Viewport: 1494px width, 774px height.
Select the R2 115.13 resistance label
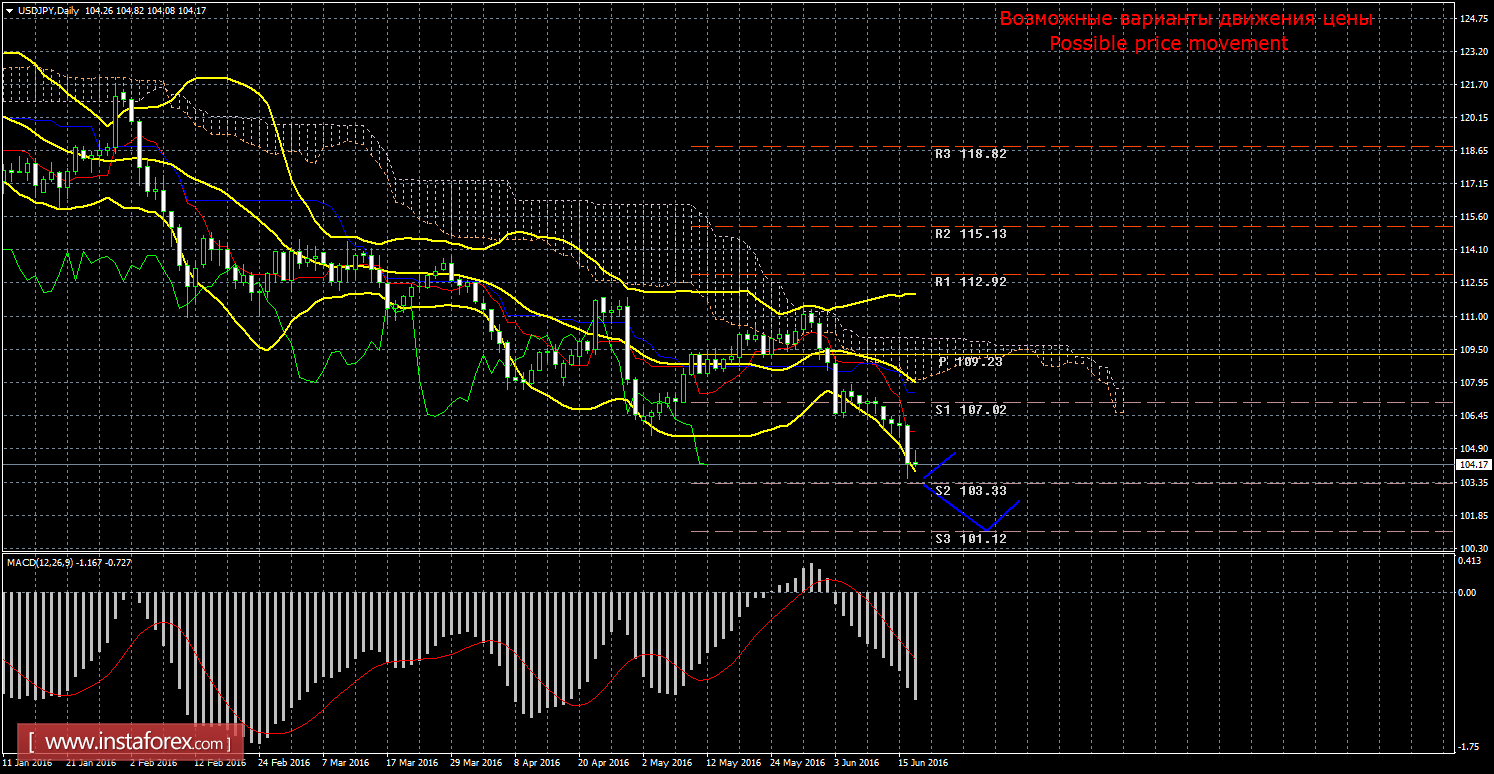970,233
